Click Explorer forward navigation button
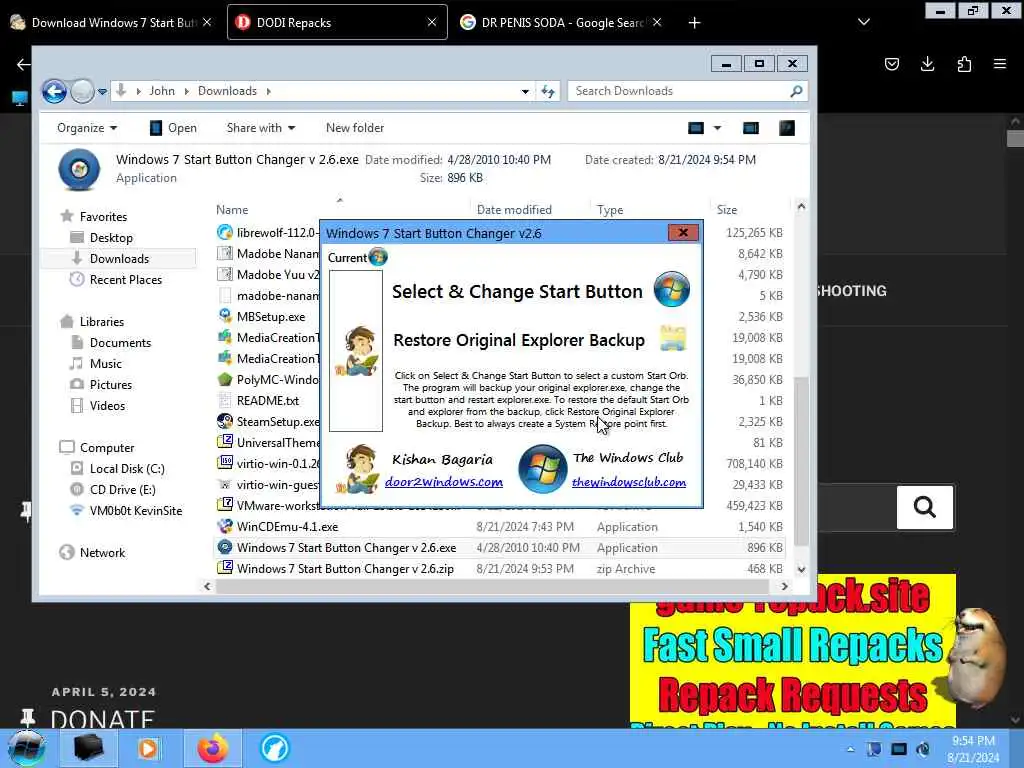The image size is (1024, 768). point(82,91)
